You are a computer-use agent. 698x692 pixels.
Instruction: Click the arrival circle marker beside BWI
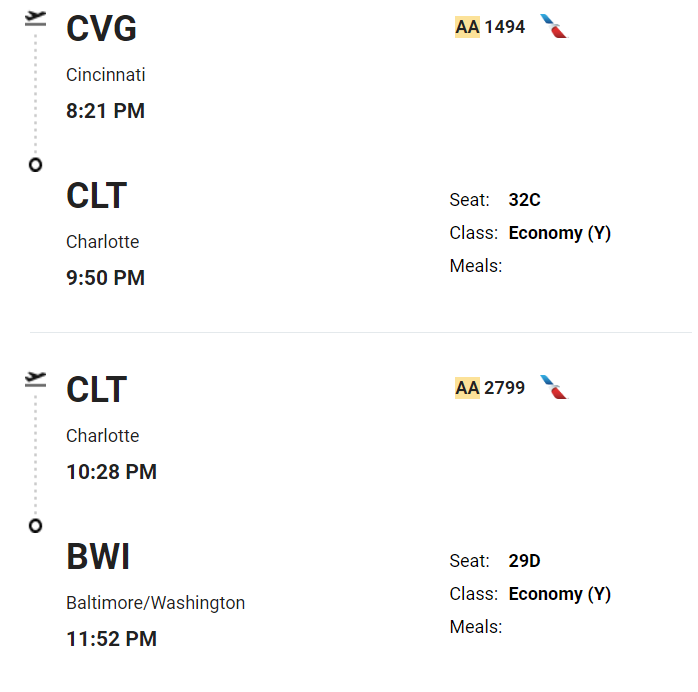pyautogui.click(x=36, y=526)
